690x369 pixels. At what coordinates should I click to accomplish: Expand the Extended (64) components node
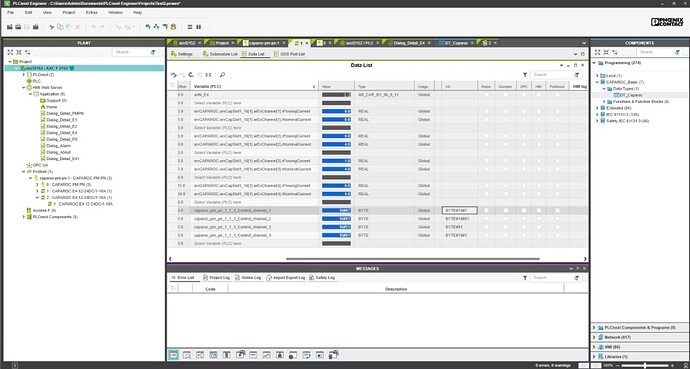point(597,108)
